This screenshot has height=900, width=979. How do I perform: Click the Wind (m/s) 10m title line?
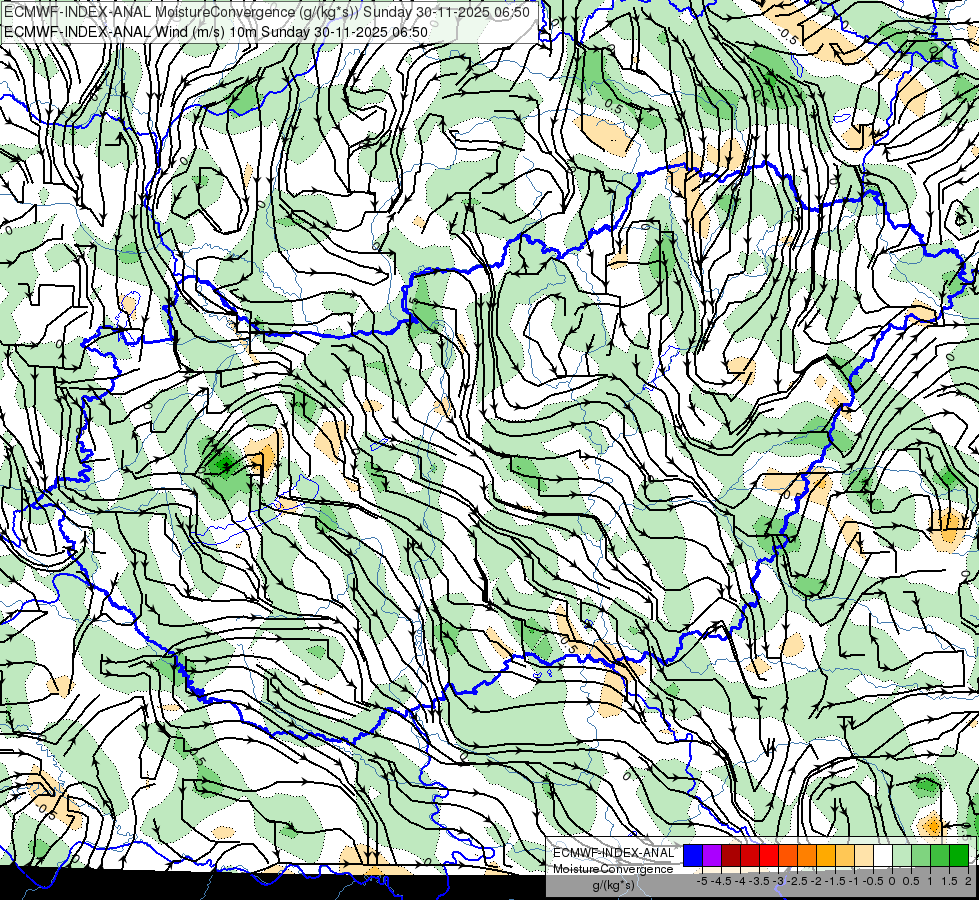pos(216,32)
